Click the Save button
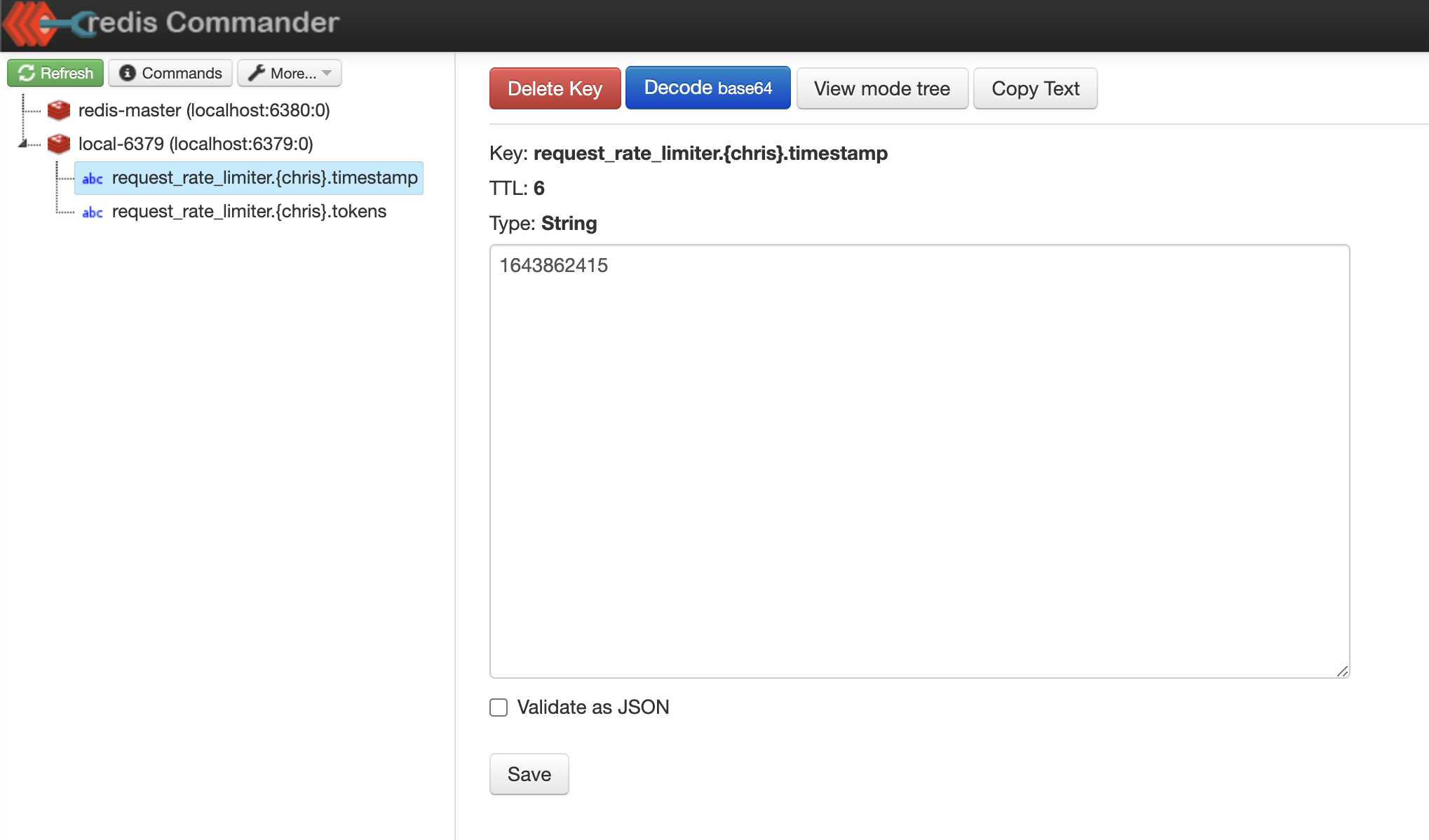1429x840 pixels. click(529, 774)
